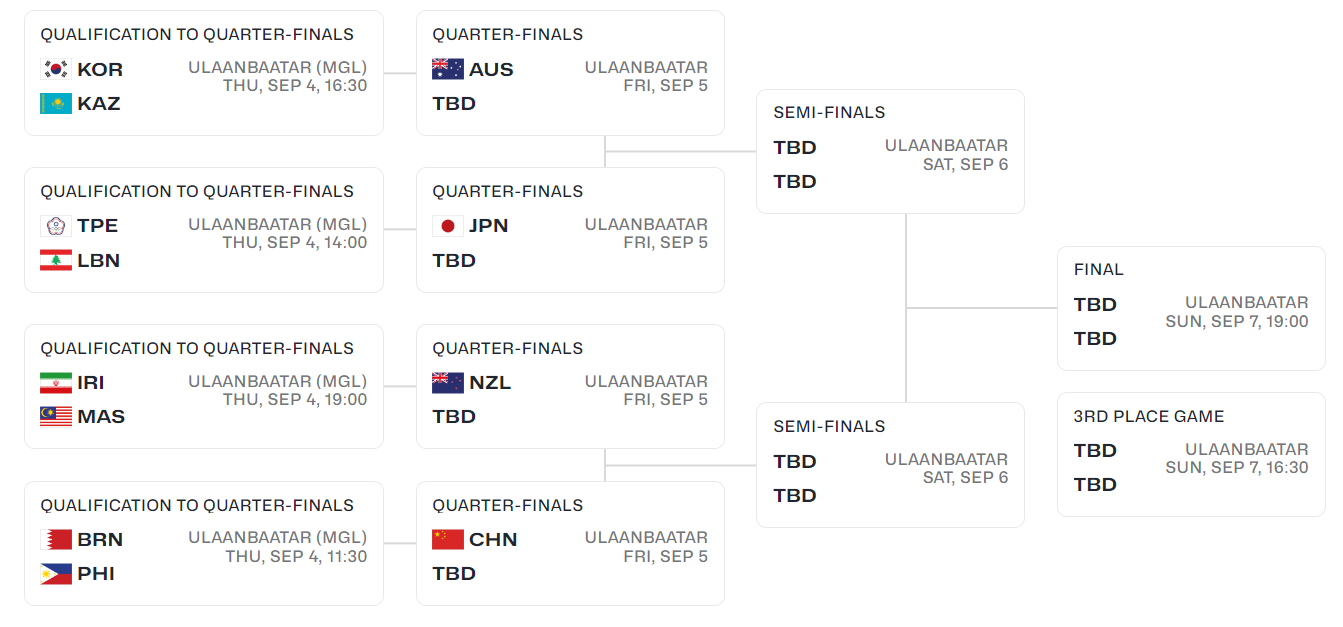This screenshot has height=627, width=1343.
Task: Click the Lebanon flag icon
Action: (55, 261)
